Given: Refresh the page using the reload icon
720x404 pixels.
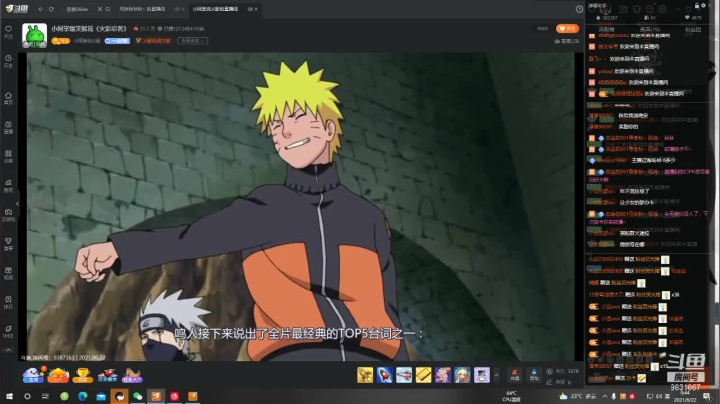Looking at the screenshot, I should 51,9.
